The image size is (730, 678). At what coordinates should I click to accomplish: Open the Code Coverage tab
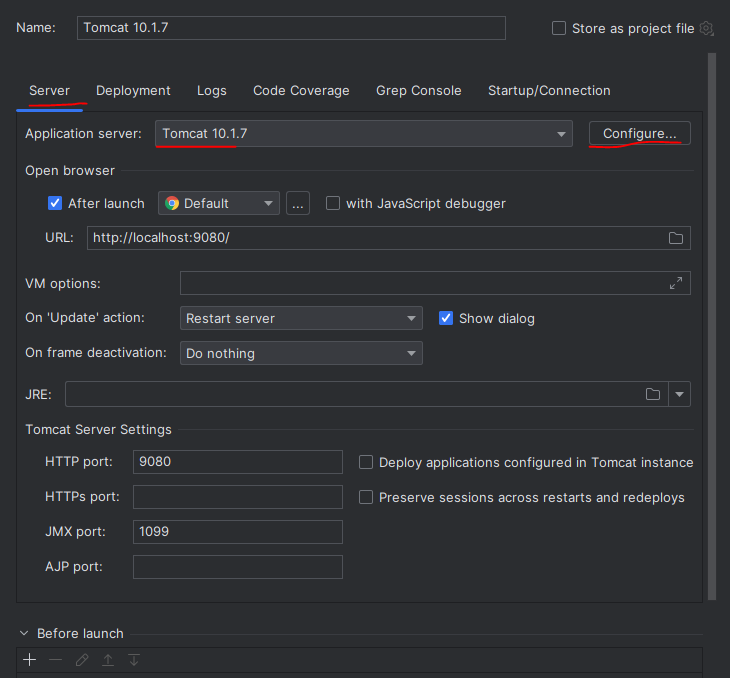click(x=301, y=90)
